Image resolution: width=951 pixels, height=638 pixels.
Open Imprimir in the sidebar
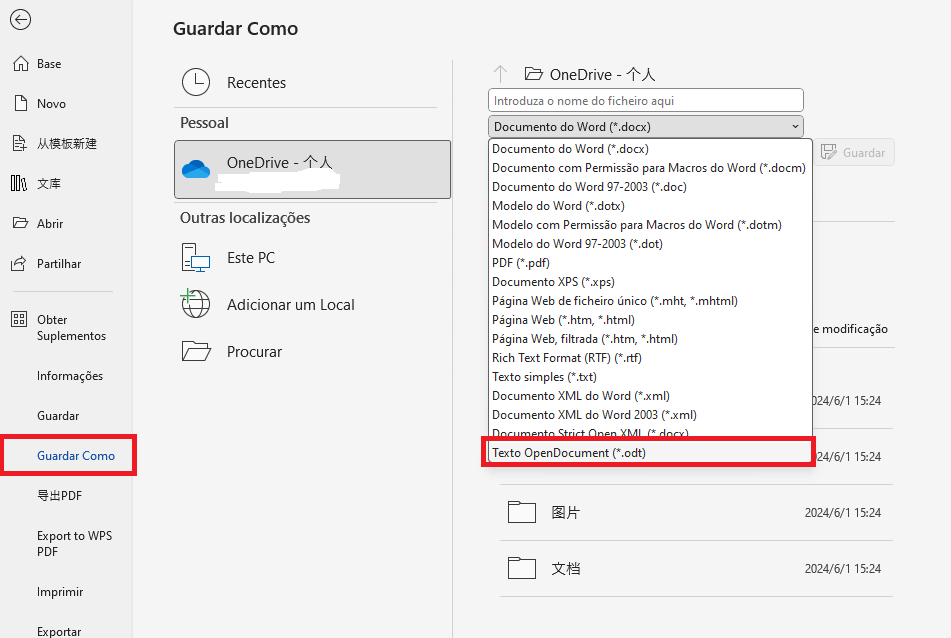click(60, 592)
